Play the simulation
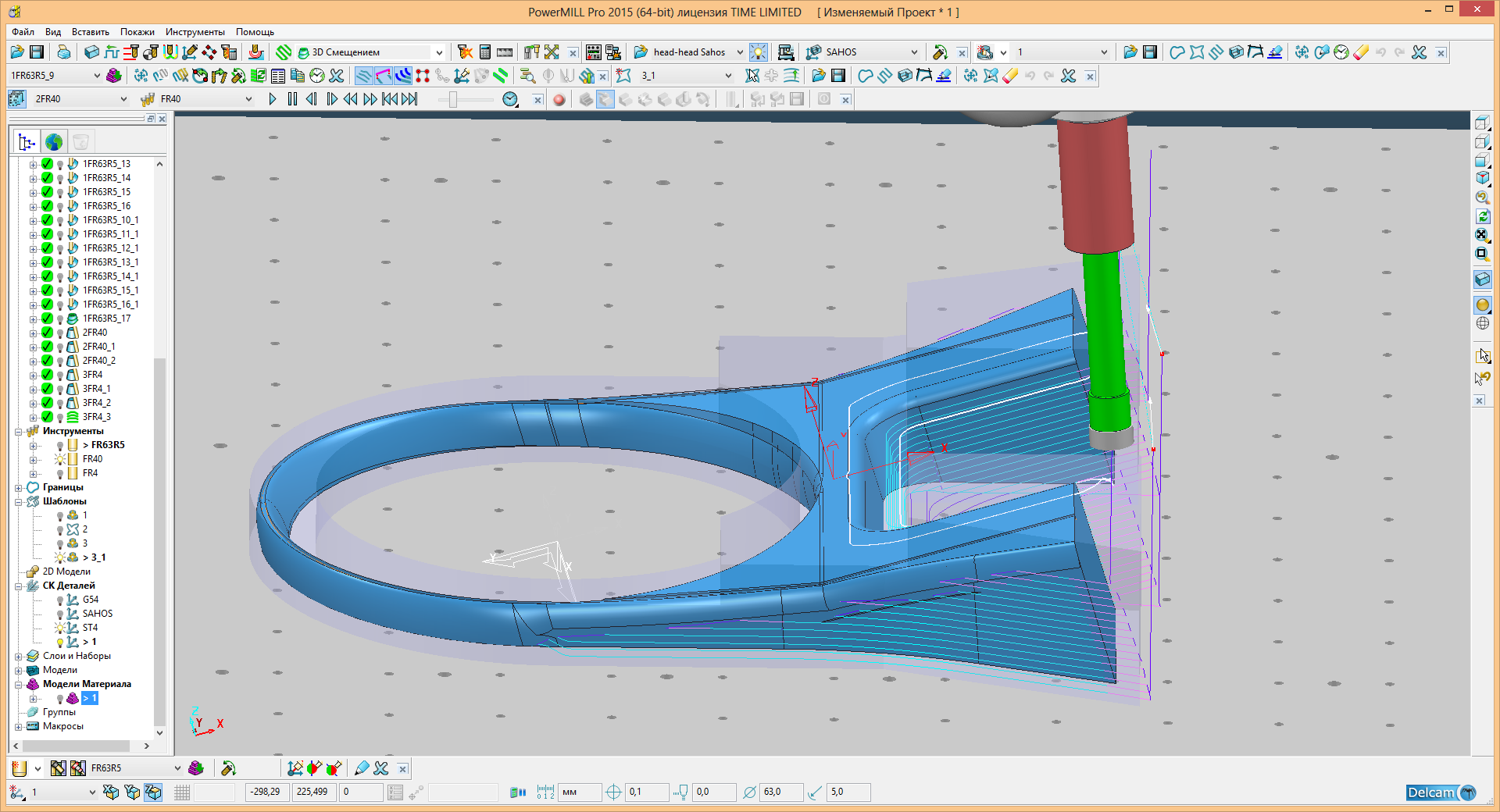 pyautogui.click(x=273, y=99)
